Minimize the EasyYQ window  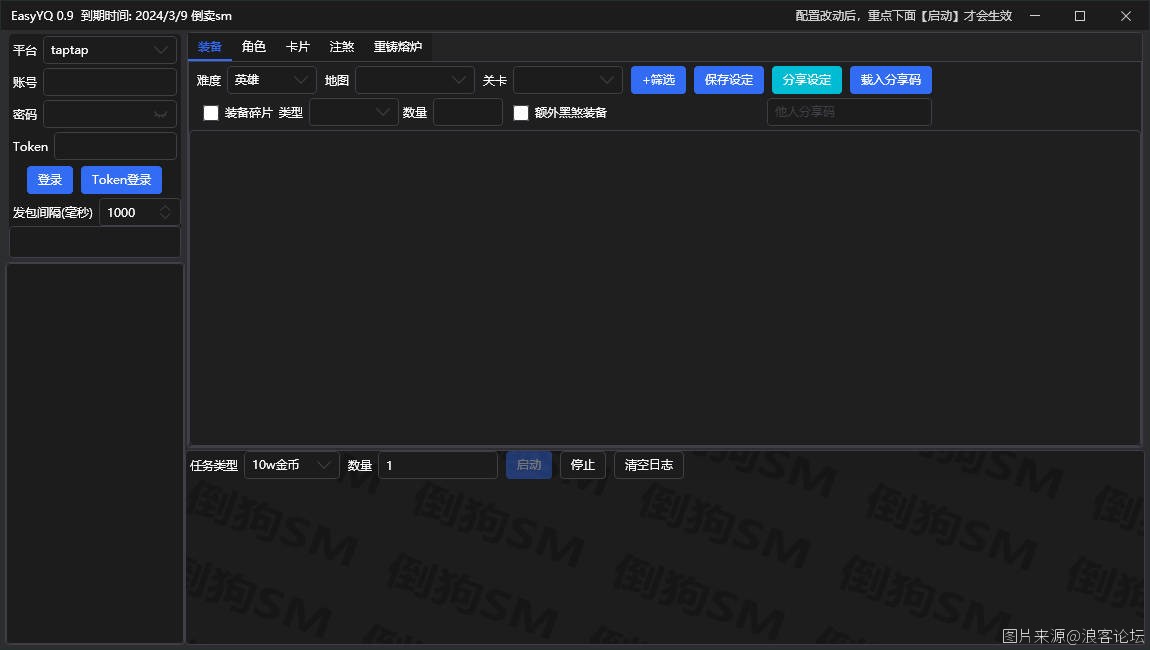coord(1034,16)
